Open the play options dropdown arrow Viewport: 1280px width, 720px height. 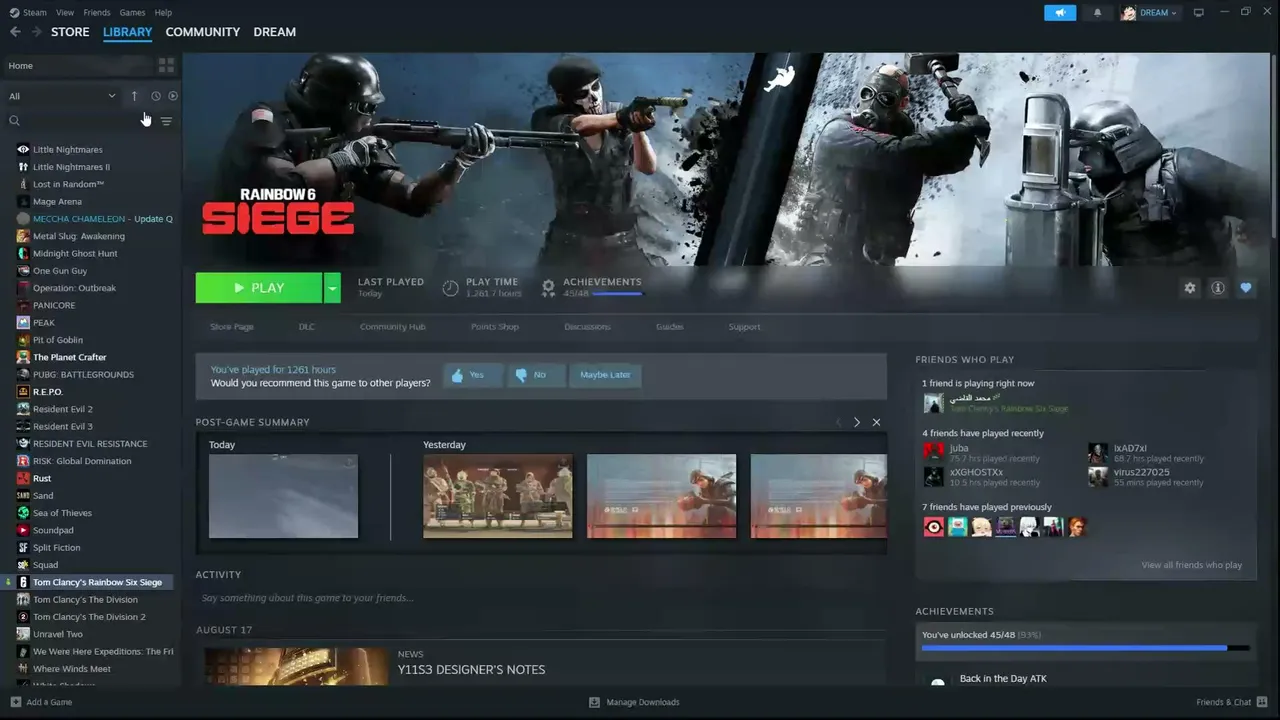[x=332, y=288]
